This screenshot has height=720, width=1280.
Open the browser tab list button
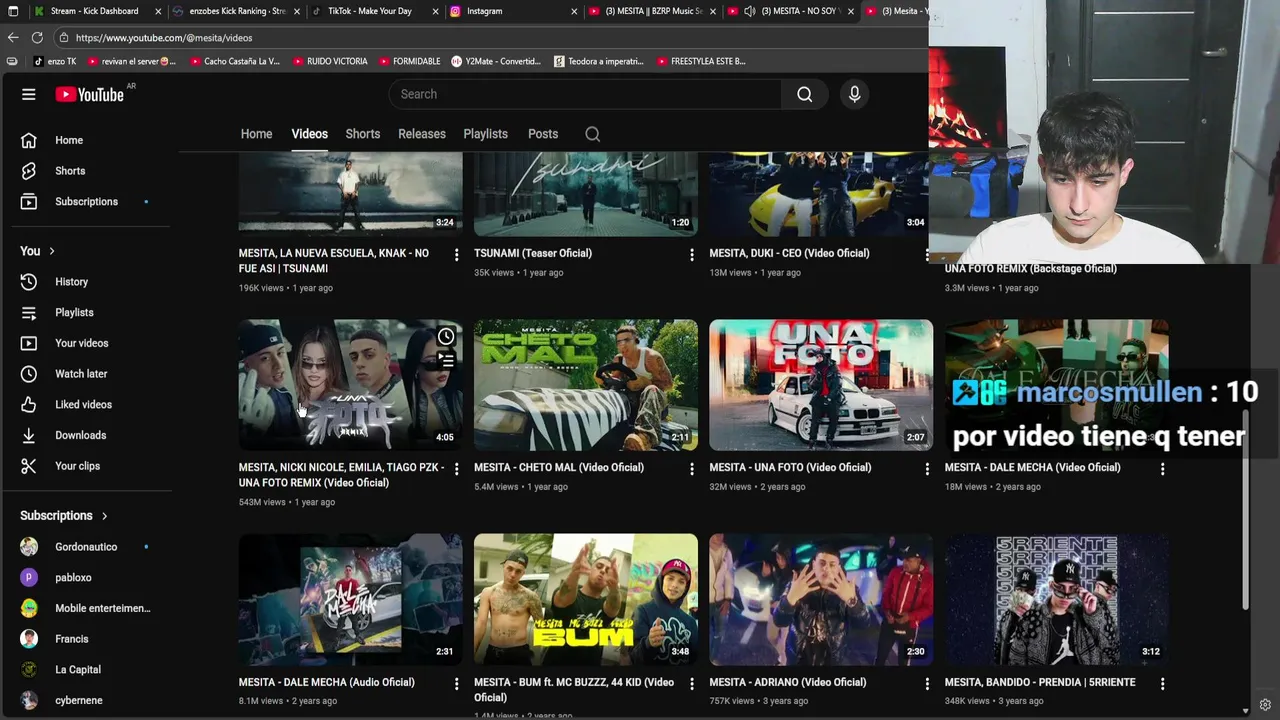tap(12, 11)
